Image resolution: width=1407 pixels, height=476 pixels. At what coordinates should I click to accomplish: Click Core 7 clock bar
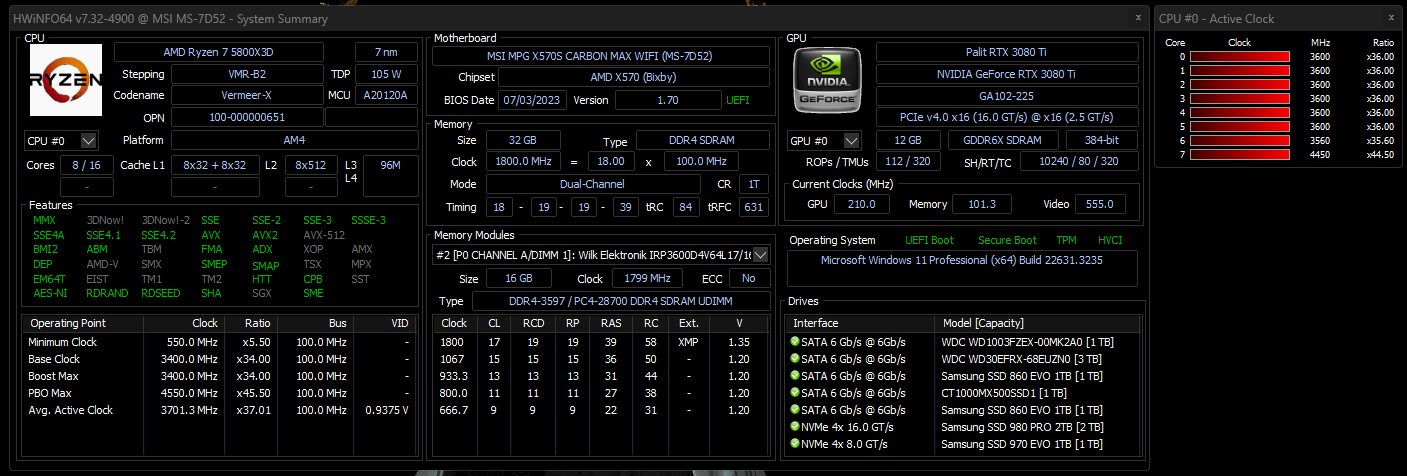tap(1238, 155)
